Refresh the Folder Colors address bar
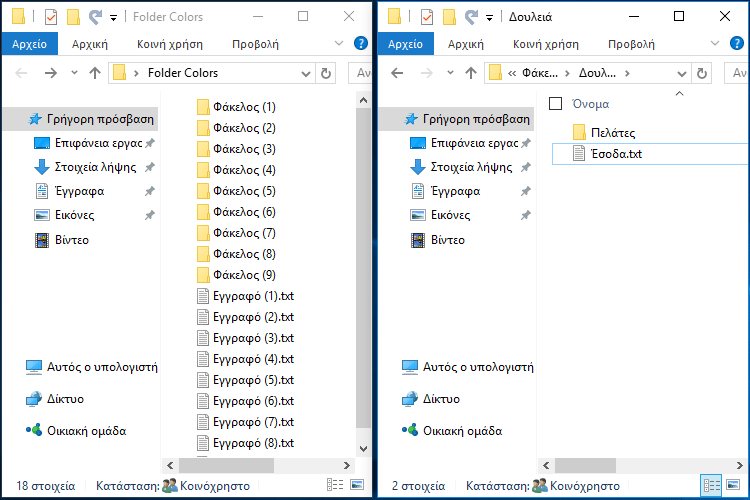The width and height of the screenshot is (750, 500). pos(325,73)
